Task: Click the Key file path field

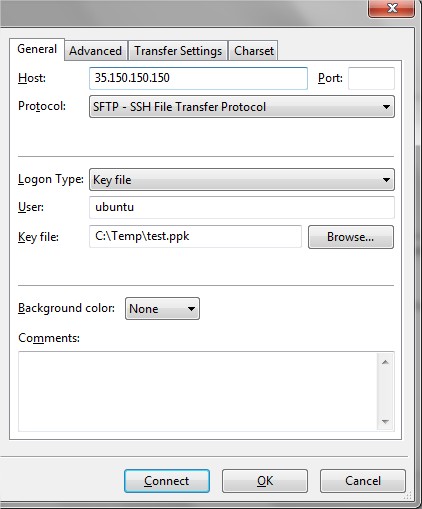Action: click(195, 236)
